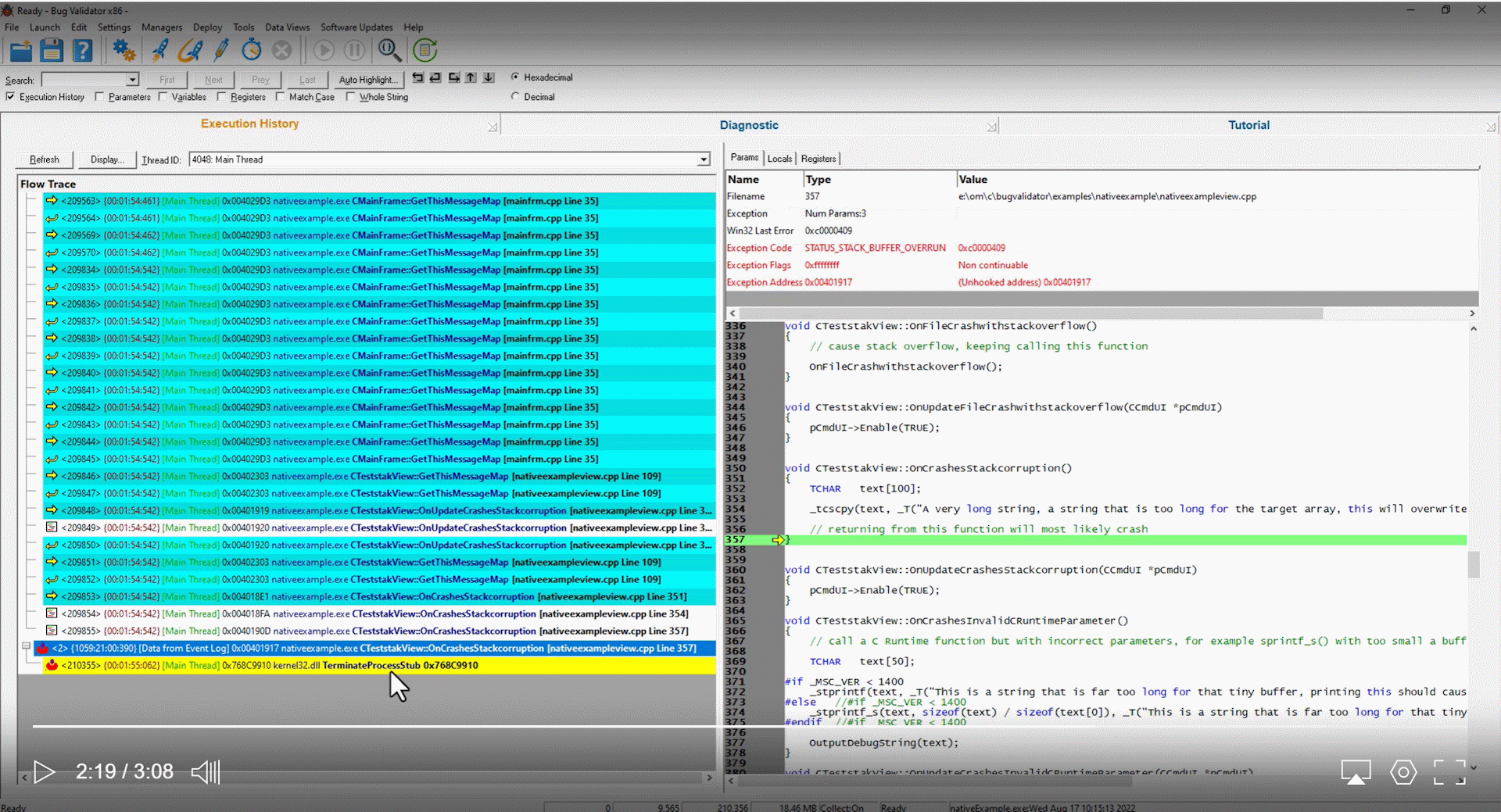This screenshot has height=812, width=1501.
Task: Open help via the question mark book icon
Action: coord(82,50)
